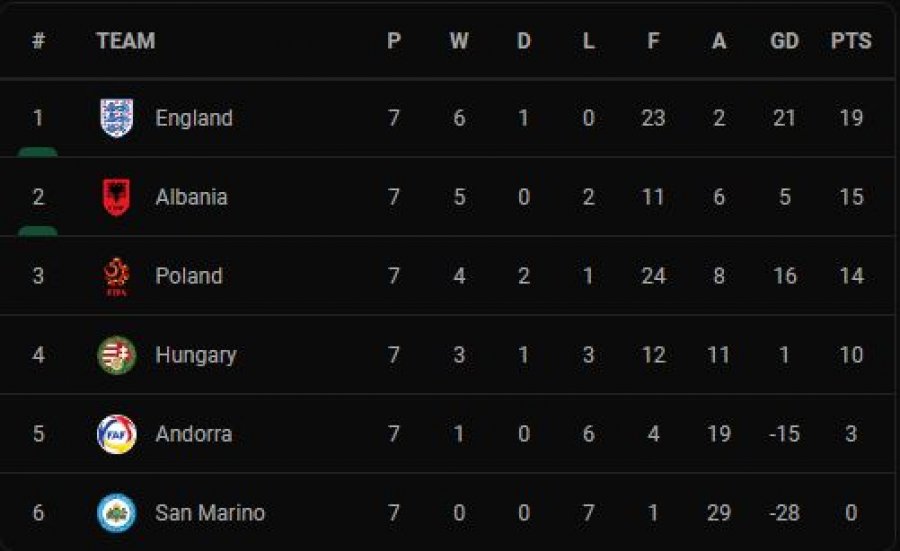The height and width of the screenshot is (551, 900).
Task: Sort by PTS column header
Action: [851, 41]
